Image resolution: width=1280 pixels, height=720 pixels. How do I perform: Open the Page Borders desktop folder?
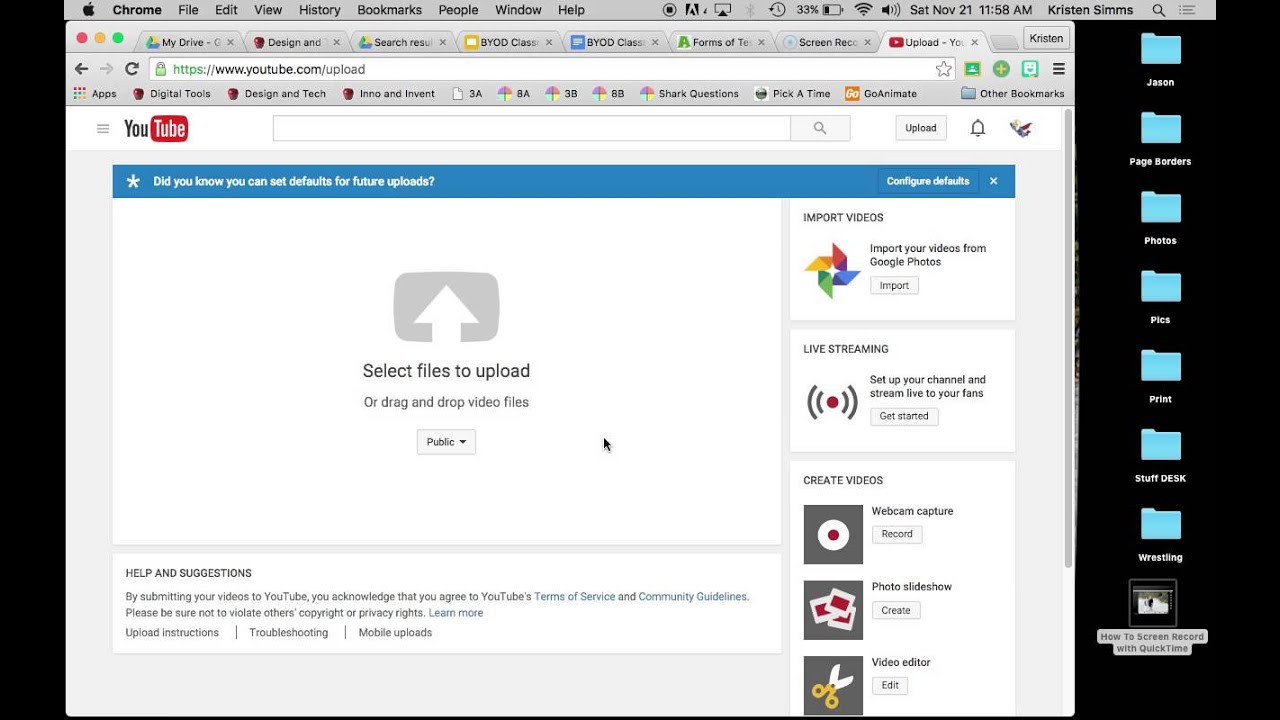(1160, 139)
